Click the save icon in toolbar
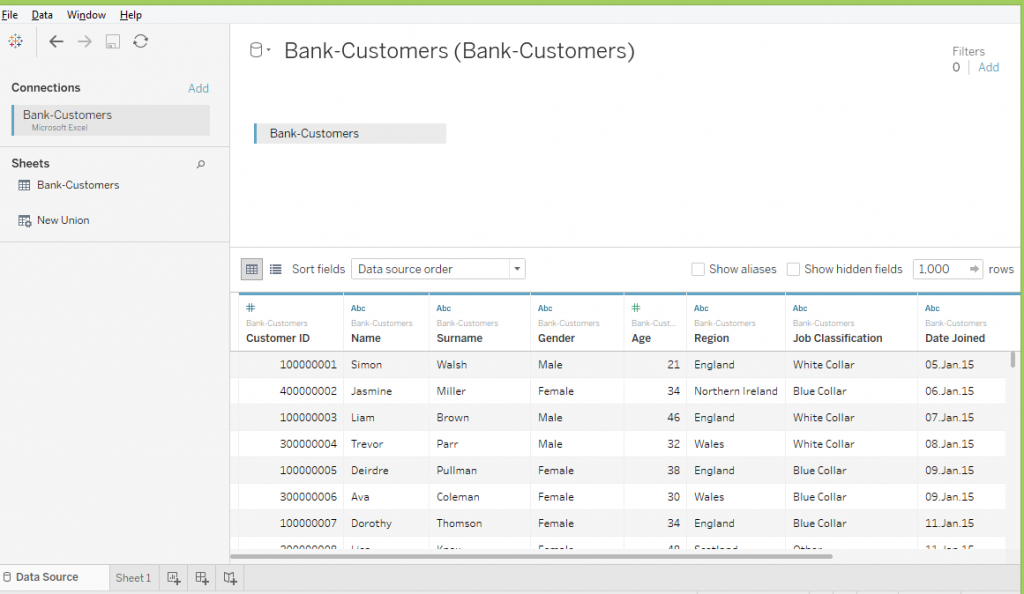The image size is (1024, 594). click(113, 41)
